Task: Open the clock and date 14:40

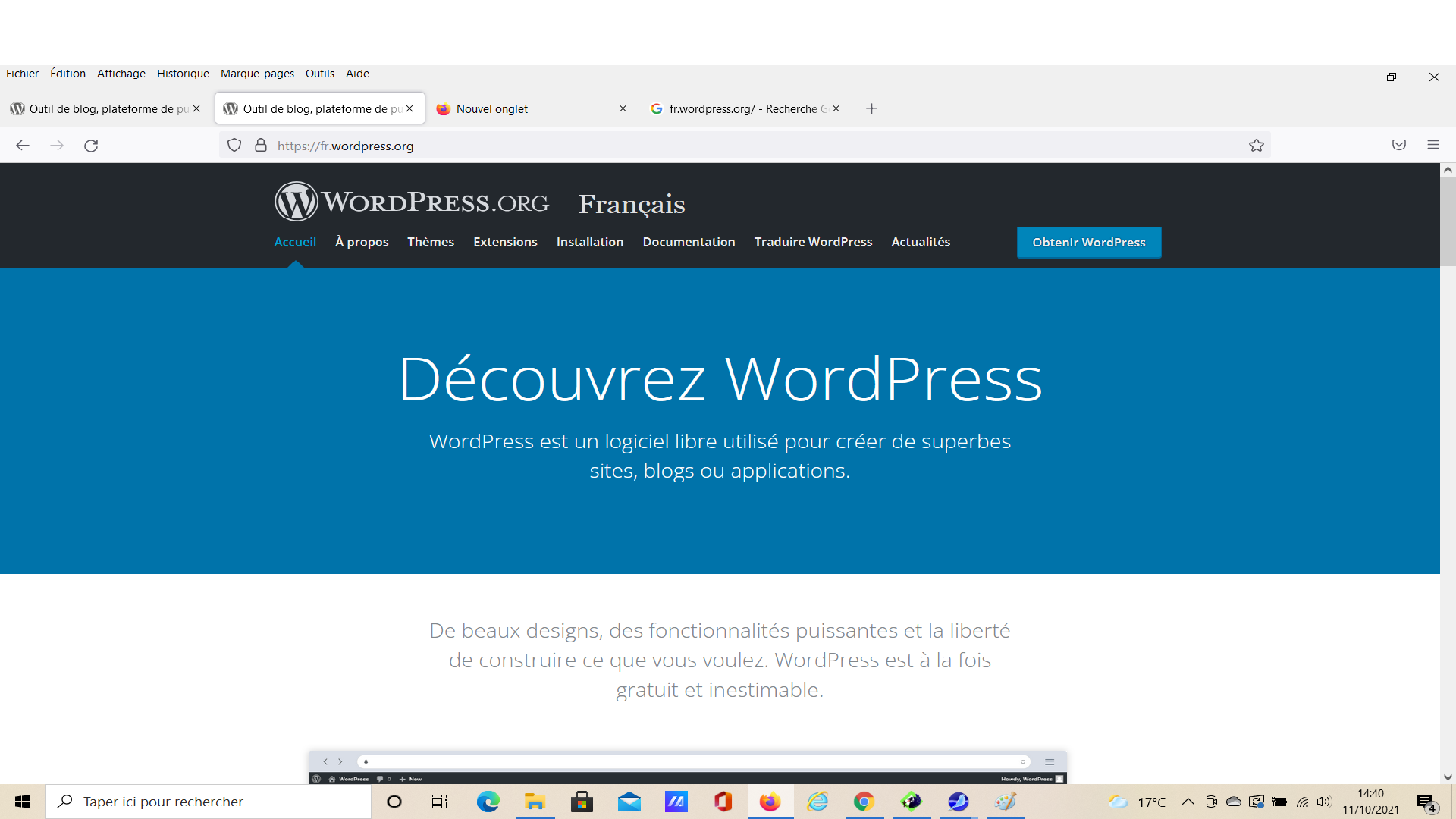Action: coord(1370,802)
